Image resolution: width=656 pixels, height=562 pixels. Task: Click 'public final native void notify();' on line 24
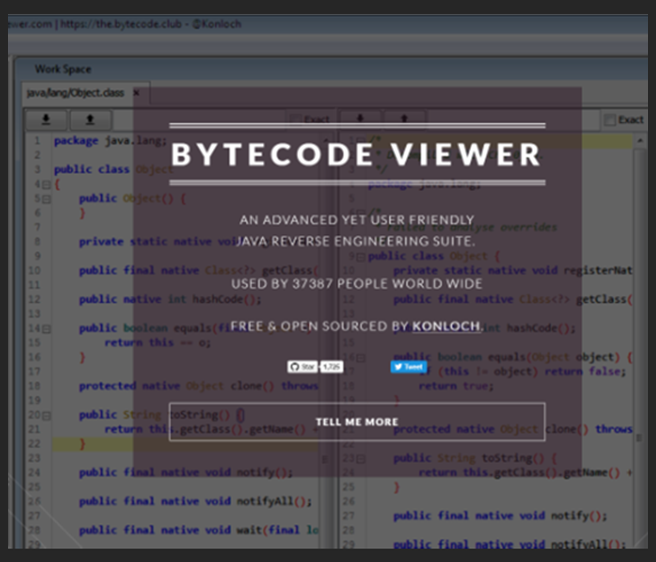pyautogui.click(x=186, y=472)
